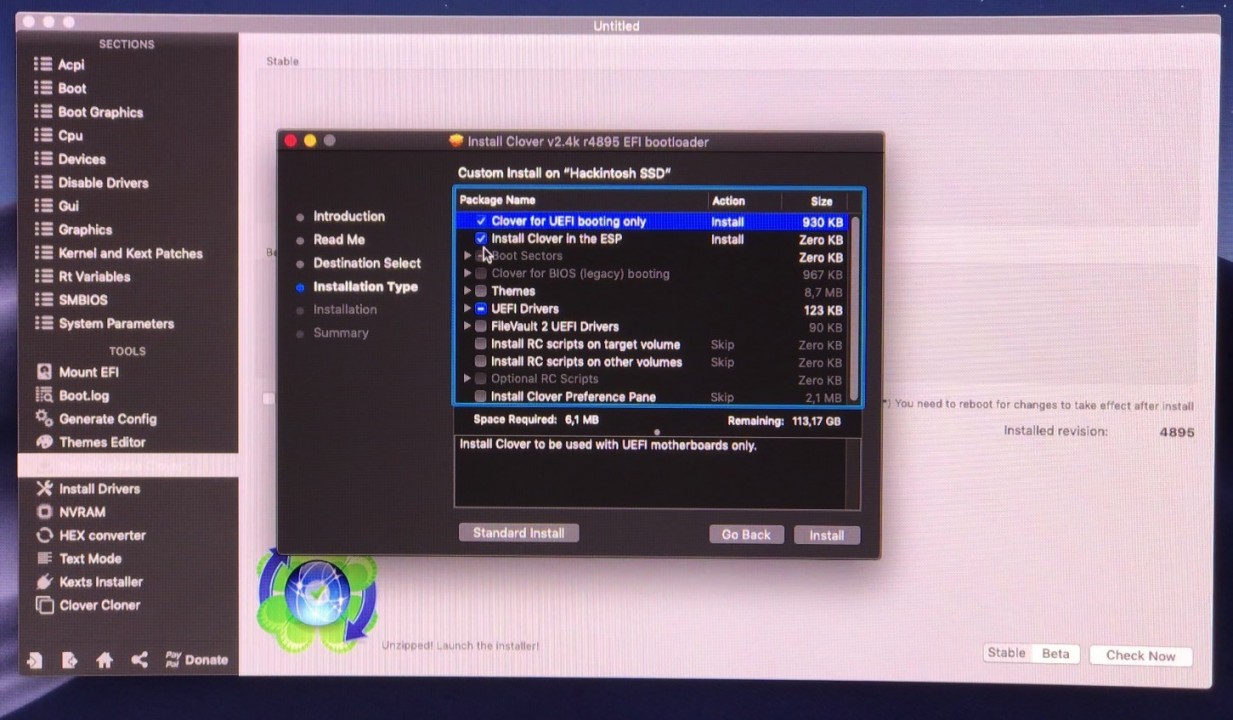1233x720 pixels.
Task: Click Check Now in Clover Configurator
Action: pyautogui.click(x=1140, y=656)
